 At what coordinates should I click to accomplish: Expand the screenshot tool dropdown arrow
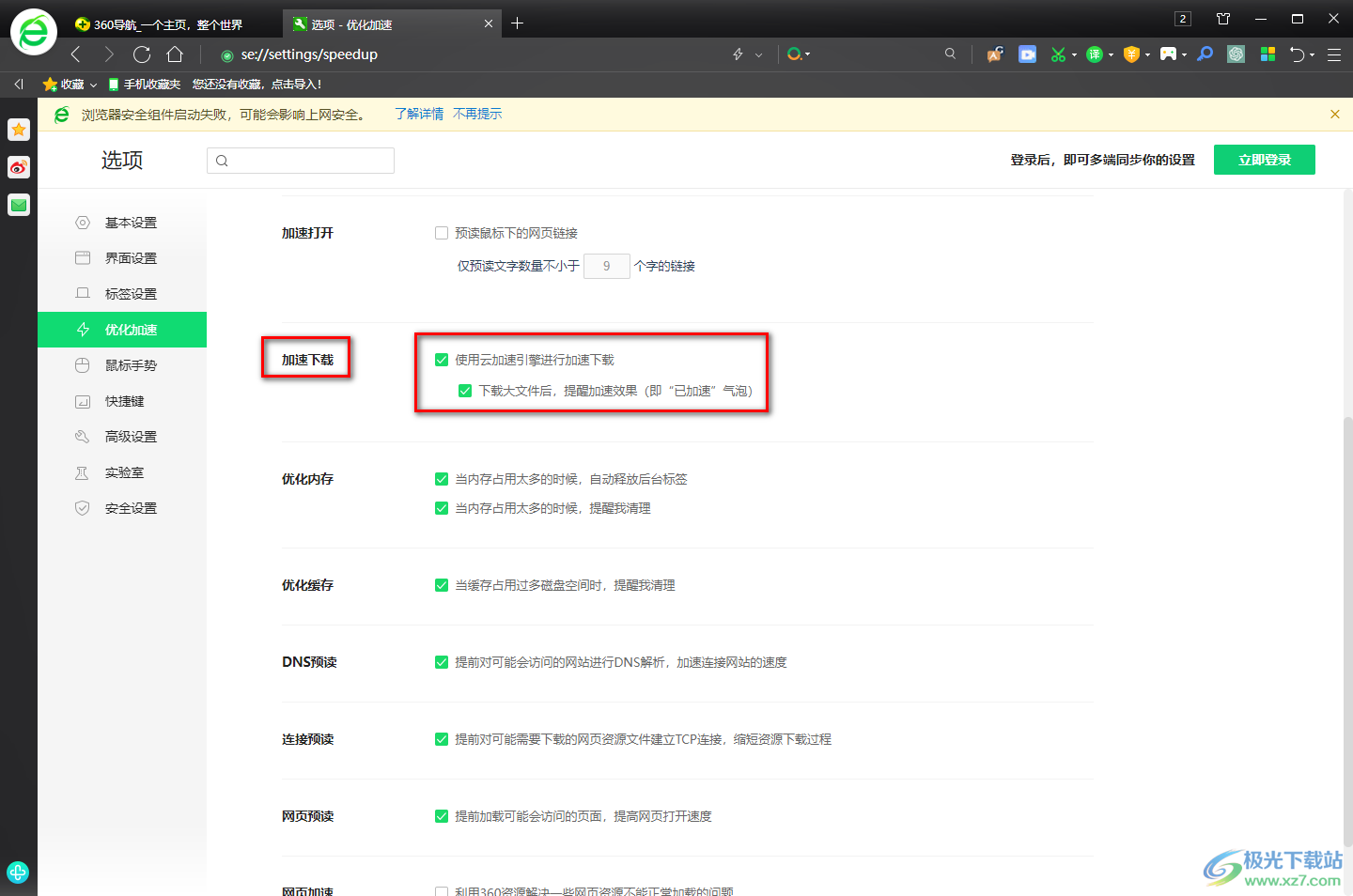pos(1074,55)
